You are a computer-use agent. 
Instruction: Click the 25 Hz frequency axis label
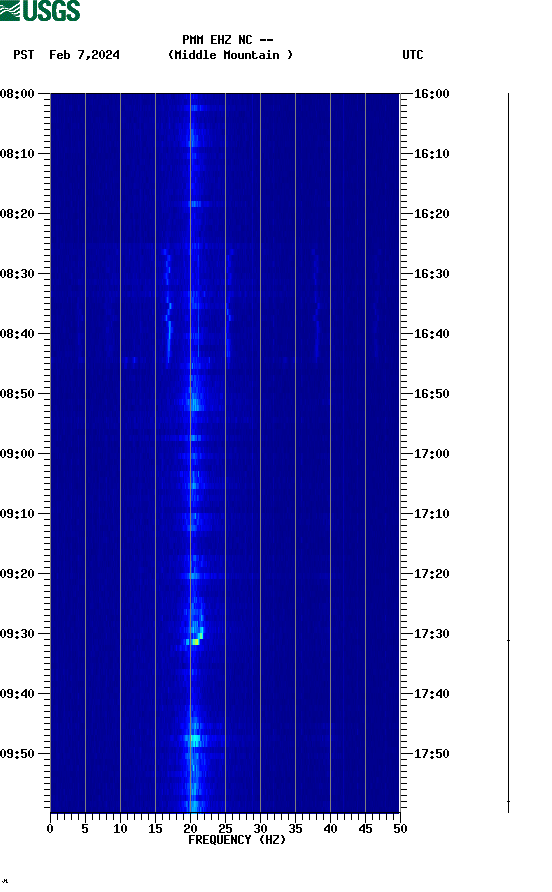coord(225,829)
